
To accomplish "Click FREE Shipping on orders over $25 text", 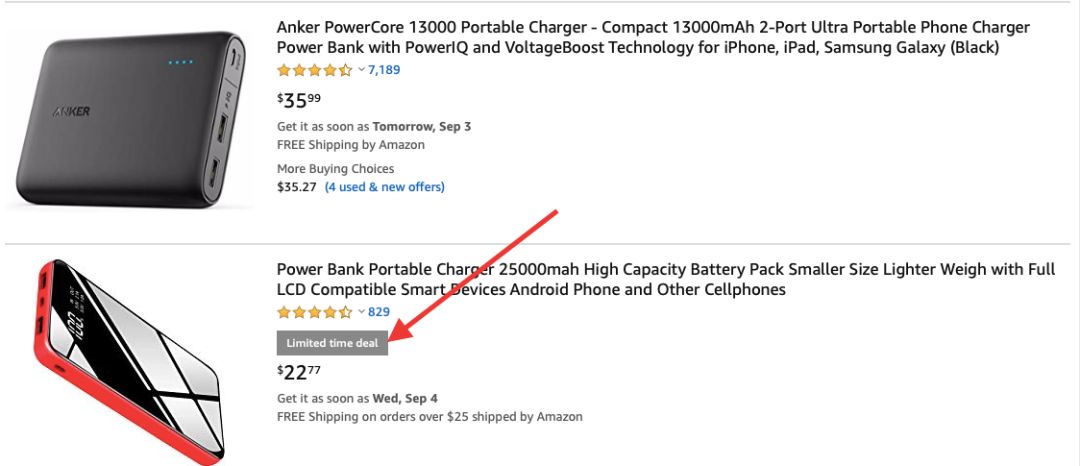I will (x=429, y=417).
